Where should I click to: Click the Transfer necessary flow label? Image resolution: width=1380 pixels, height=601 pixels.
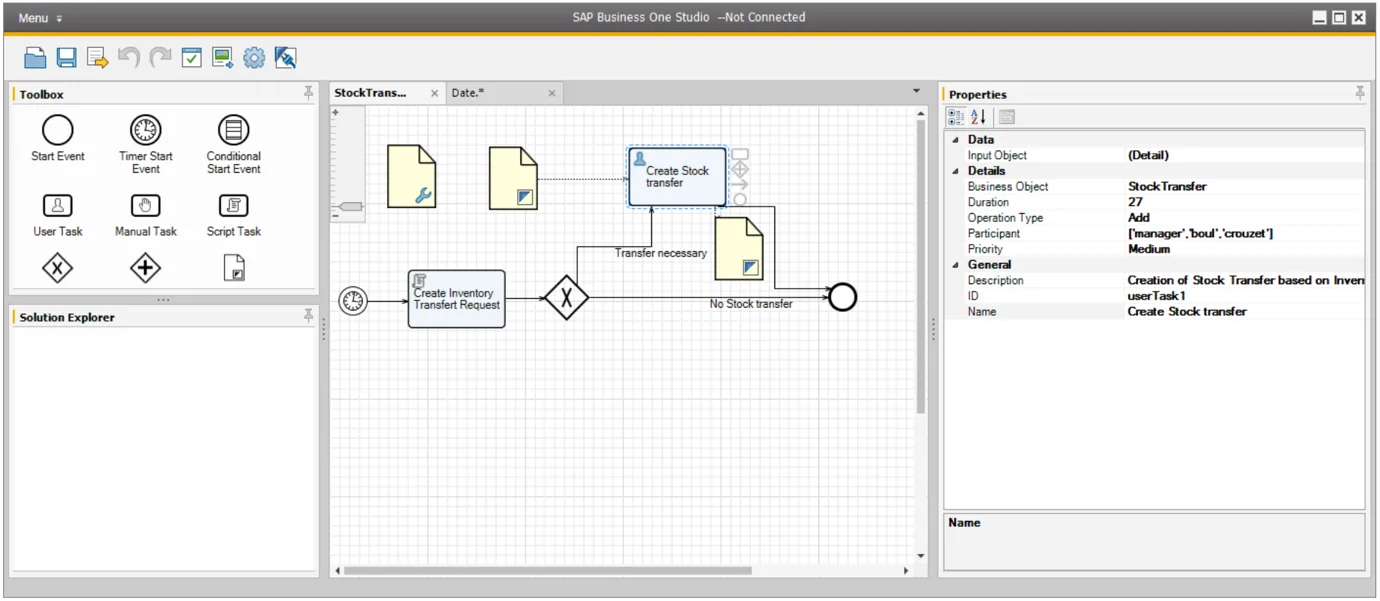coord(660,253)
